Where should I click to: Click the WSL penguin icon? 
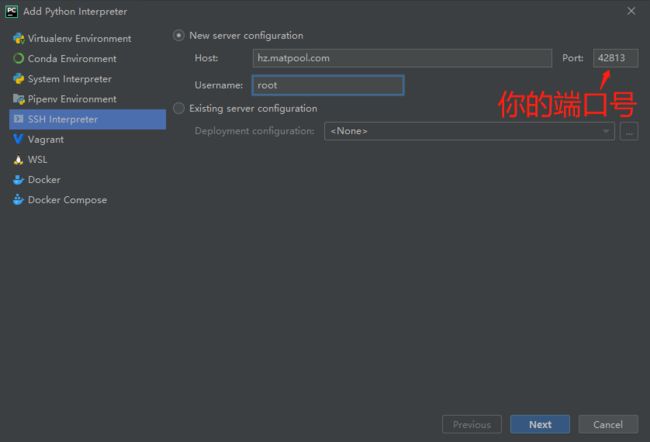18,160
